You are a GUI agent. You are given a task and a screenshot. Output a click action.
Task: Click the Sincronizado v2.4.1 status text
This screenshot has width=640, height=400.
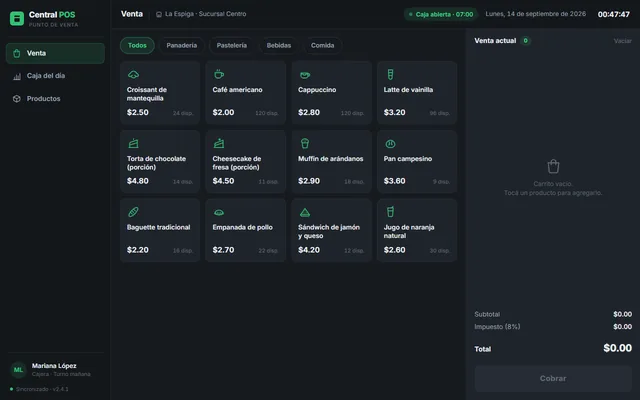pyautogui.click(x=42, y=389)
